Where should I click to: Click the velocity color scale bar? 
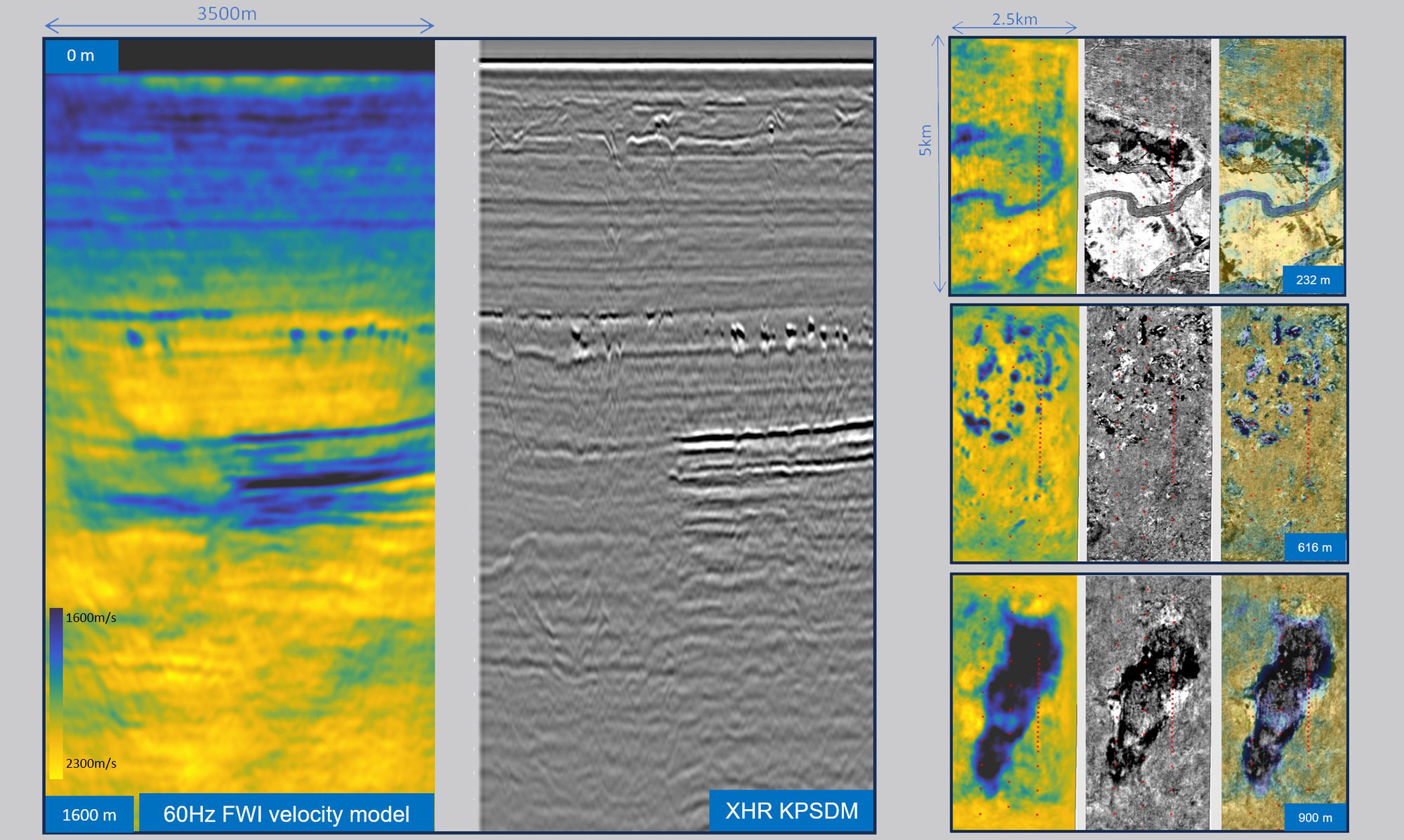[55, 693]
